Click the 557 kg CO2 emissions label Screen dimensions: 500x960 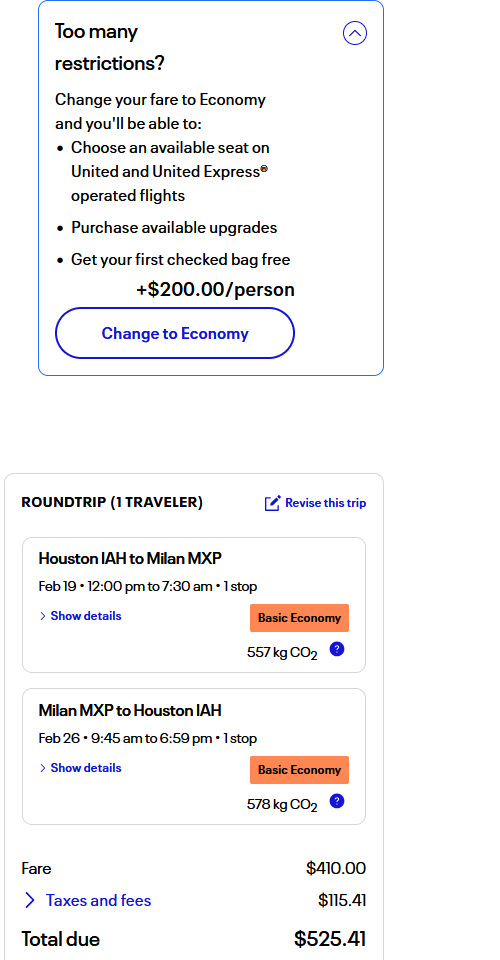click(x=282, y=653)
